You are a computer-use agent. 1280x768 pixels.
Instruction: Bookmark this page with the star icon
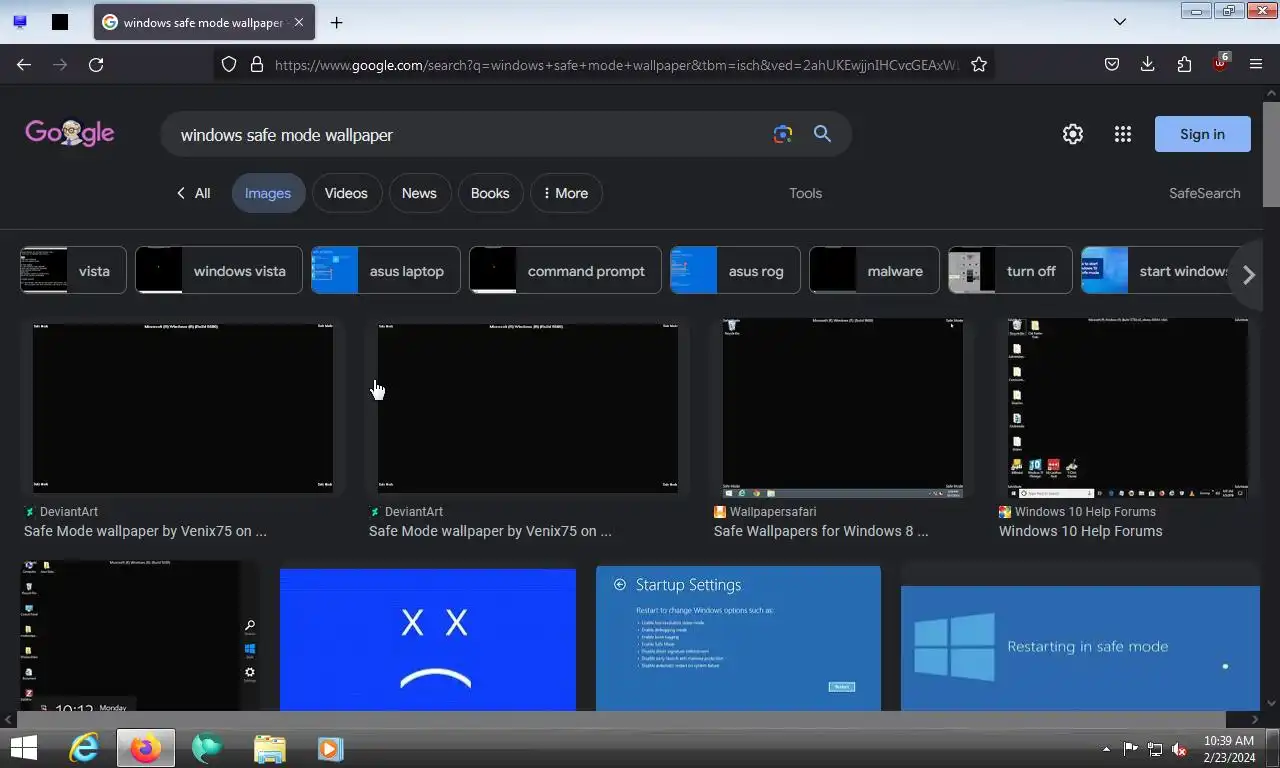(979, 64)
